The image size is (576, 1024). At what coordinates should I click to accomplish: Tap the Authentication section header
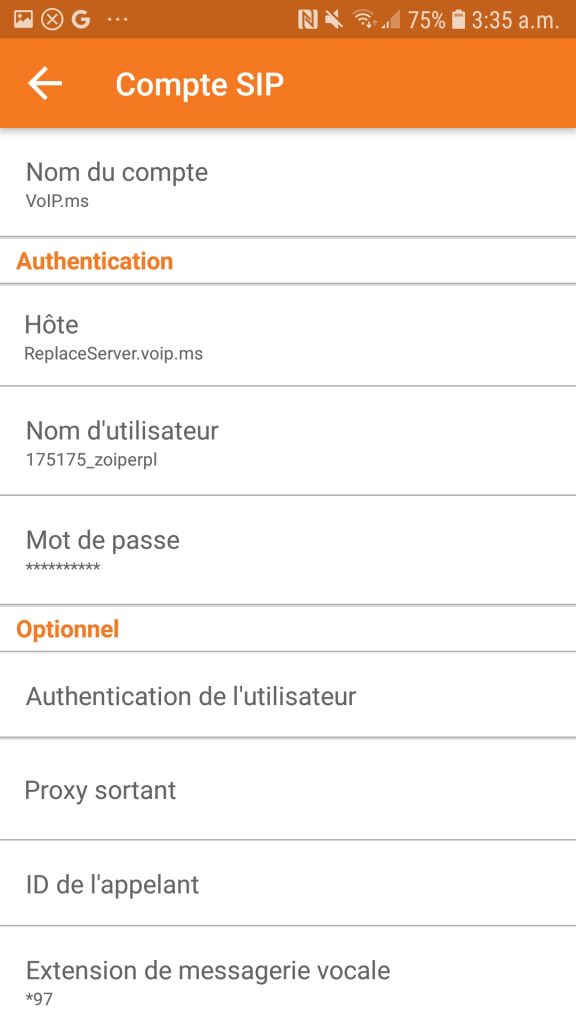pos(95,261)
